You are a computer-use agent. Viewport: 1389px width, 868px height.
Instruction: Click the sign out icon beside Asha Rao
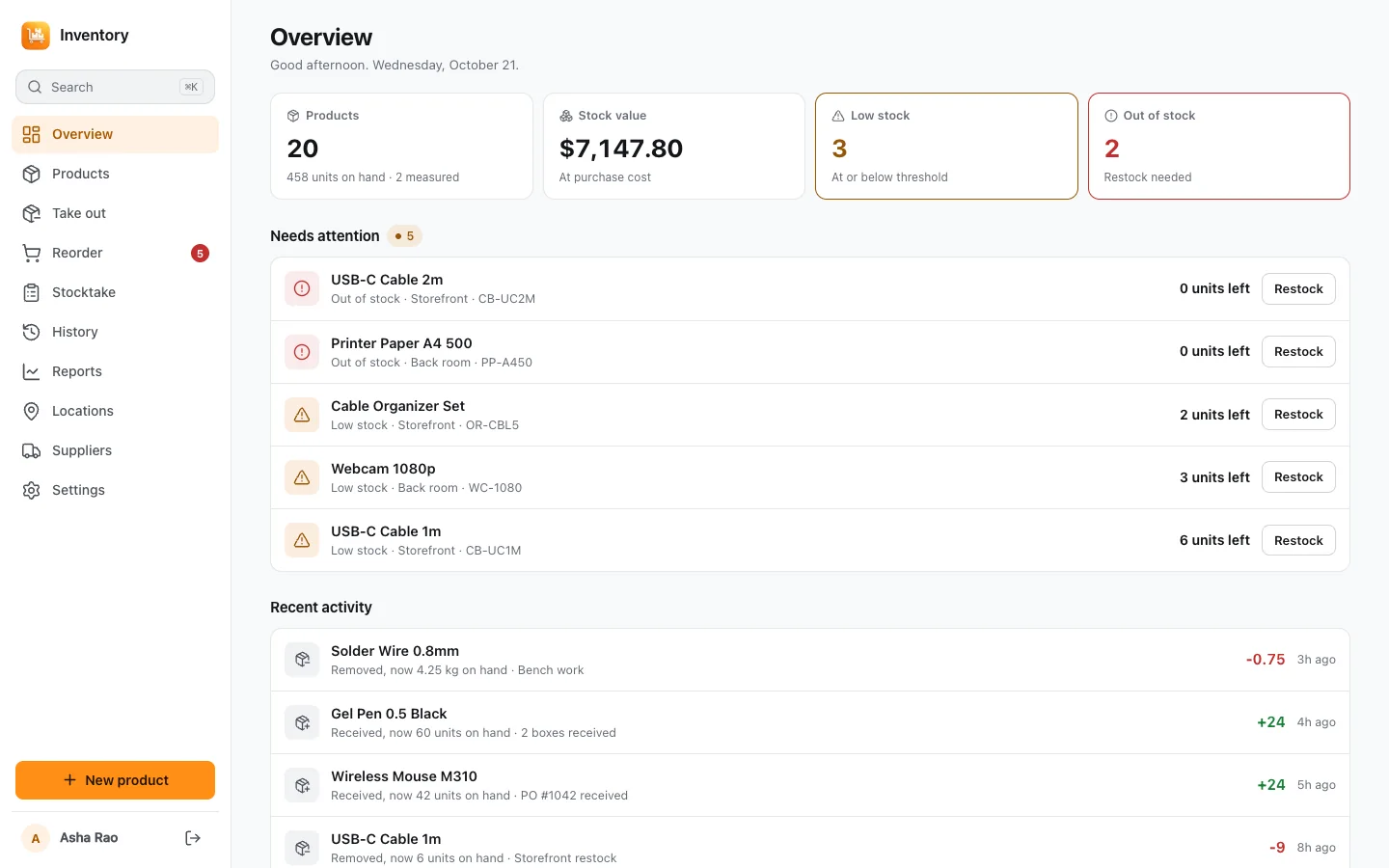193,838
